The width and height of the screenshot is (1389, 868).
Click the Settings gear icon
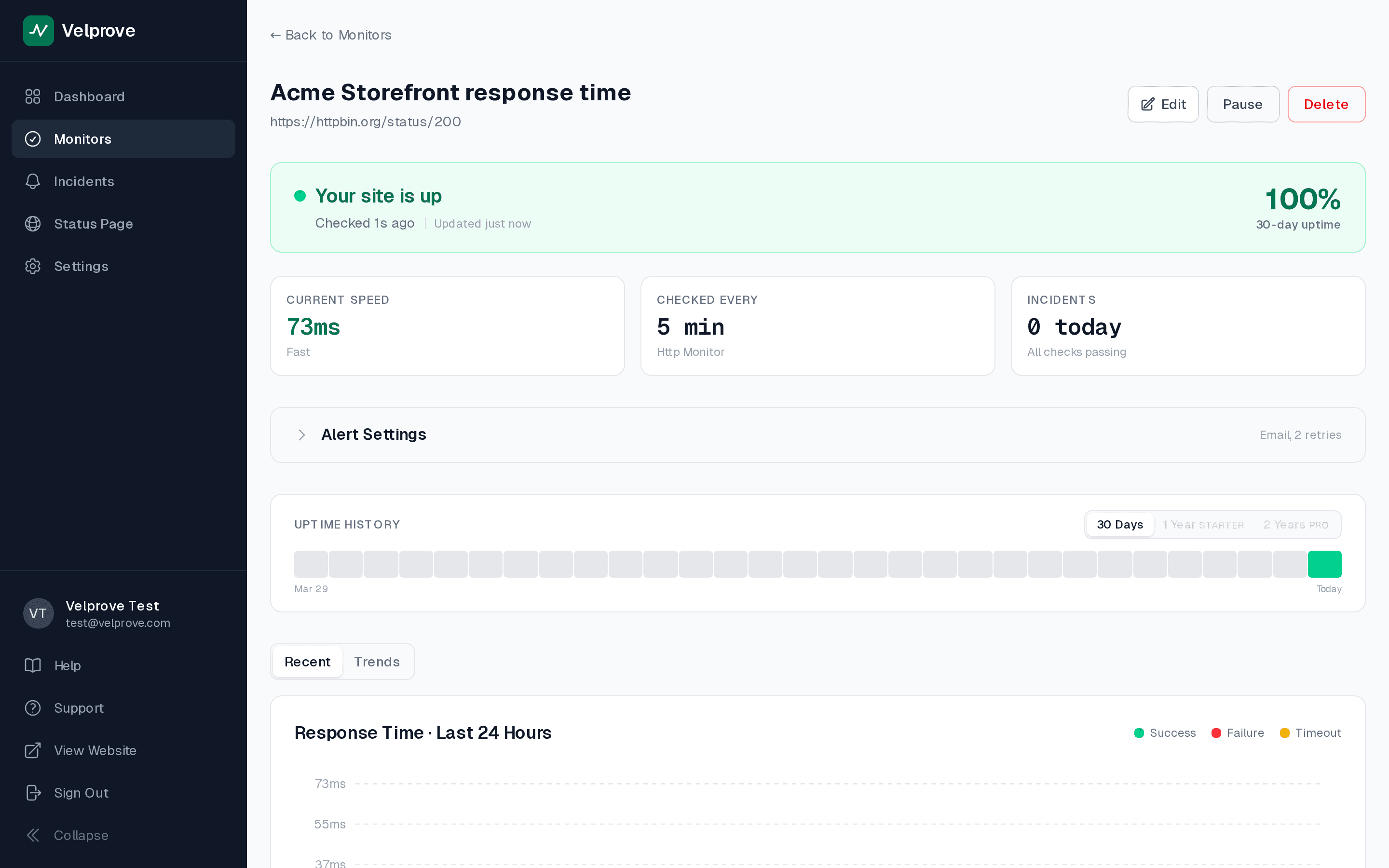(33, 266)
